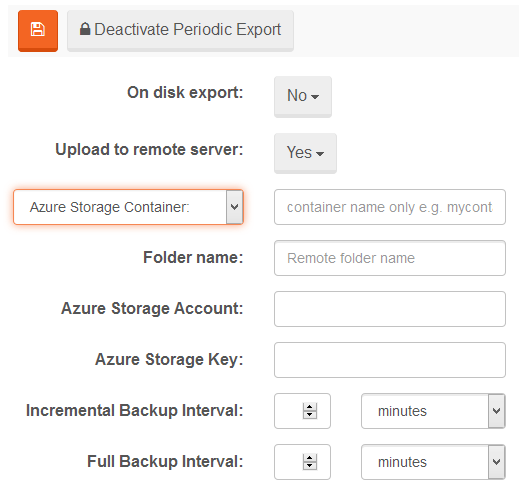Click the orange save icon button
The width and height of the screenshot is (519, 491).
38,31
